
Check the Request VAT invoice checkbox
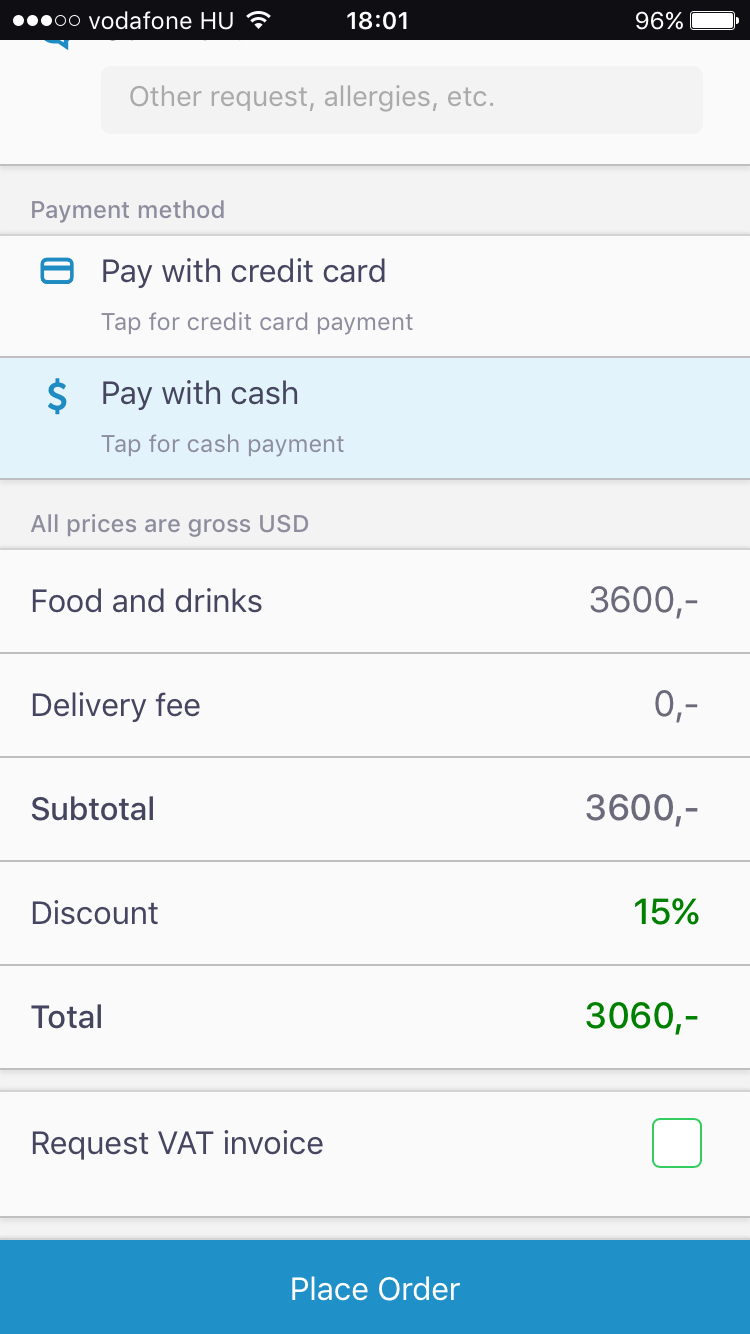tap(676, 1143)
